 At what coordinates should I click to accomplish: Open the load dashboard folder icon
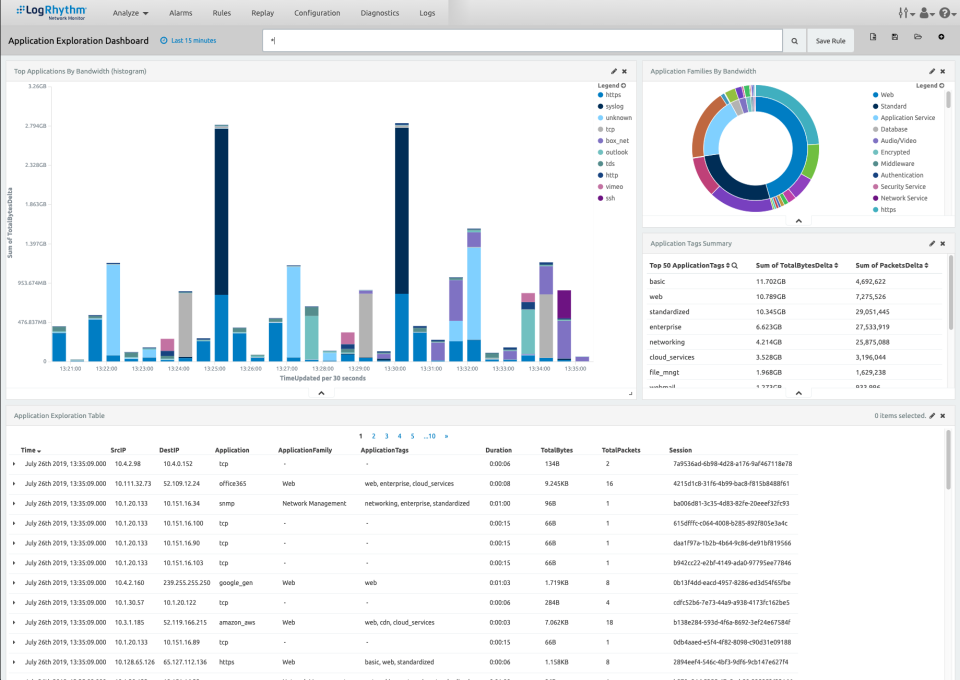pos(917,37)
